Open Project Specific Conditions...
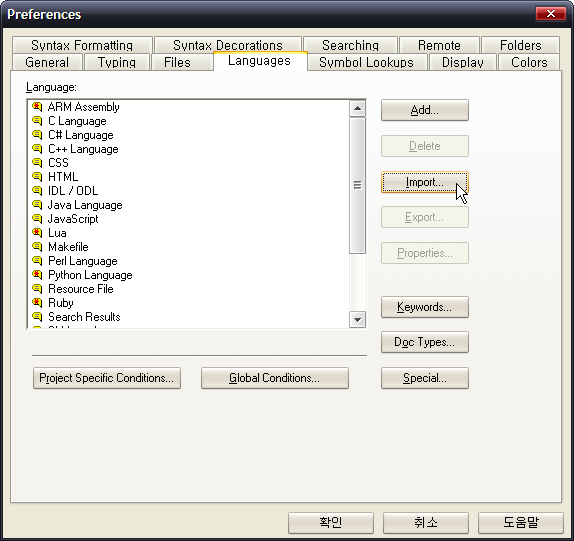 tap(107, 378)
